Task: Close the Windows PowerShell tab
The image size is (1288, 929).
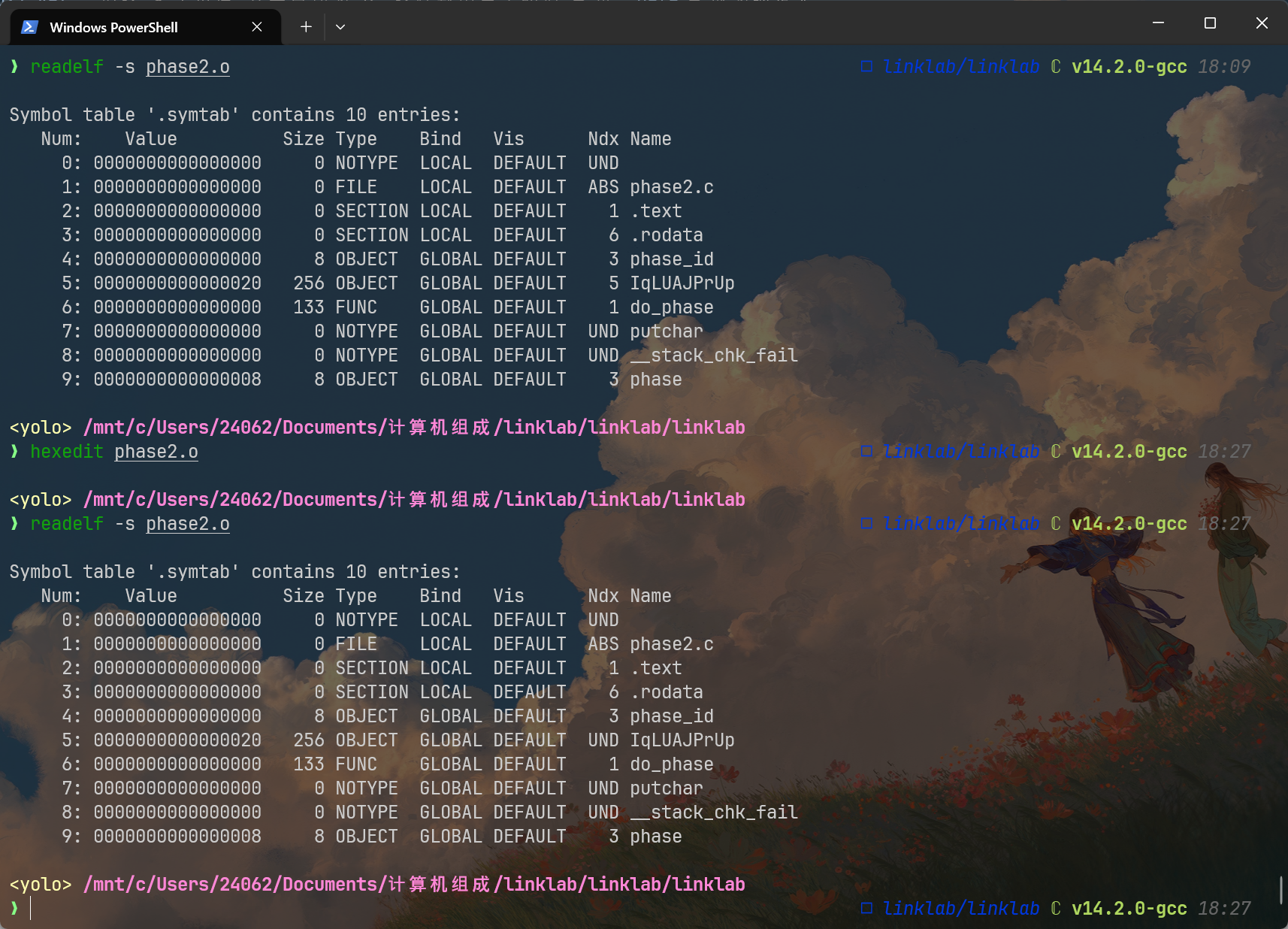Action: pyautogui.click(x=257, y=27)
